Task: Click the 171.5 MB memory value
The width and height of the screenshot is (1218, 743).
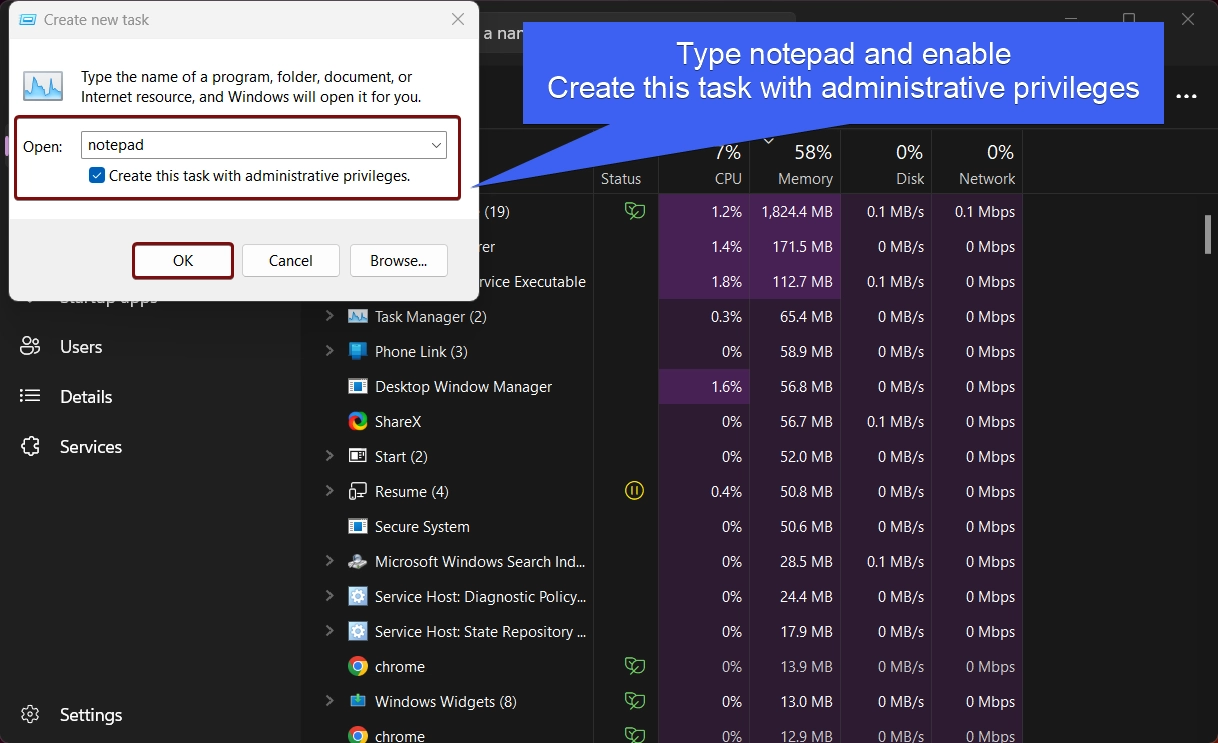Action: click(x=802, y=247)
